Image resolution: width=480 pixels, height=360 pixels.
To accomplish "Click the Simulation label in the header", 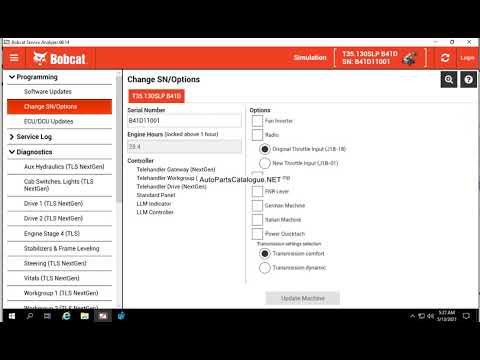I will click(310, 58).
